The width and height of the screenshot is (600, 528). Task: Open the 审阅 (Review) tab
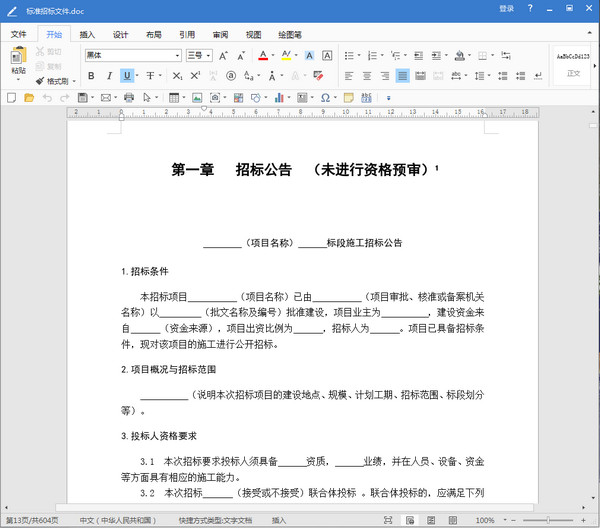(220, 34)
